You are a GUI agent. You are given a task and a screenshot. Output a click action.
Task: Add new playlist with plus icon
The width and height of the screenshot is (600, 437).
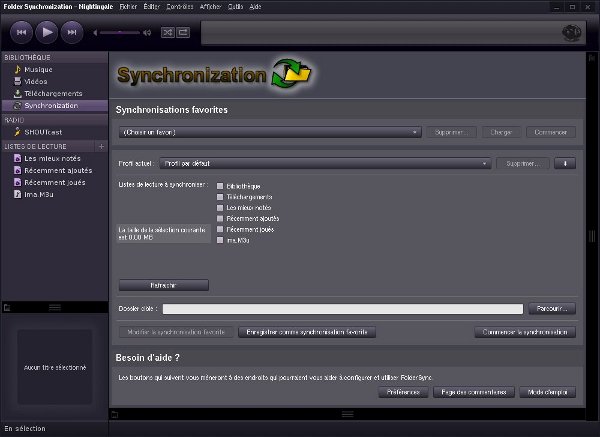click(x=100, y=146)
